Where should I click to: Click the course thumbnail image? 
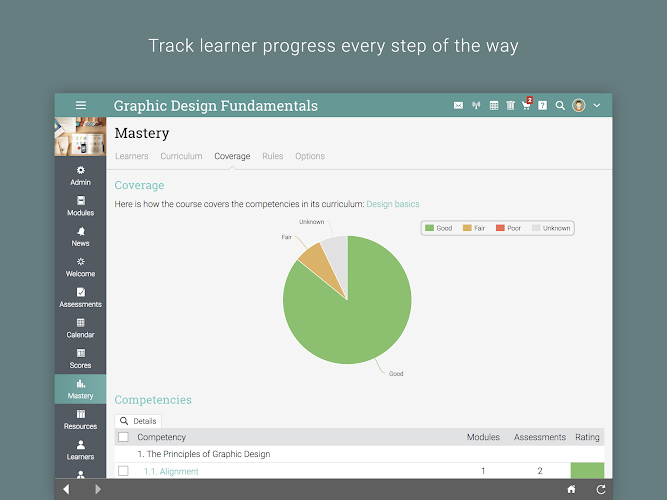(80, 137)
